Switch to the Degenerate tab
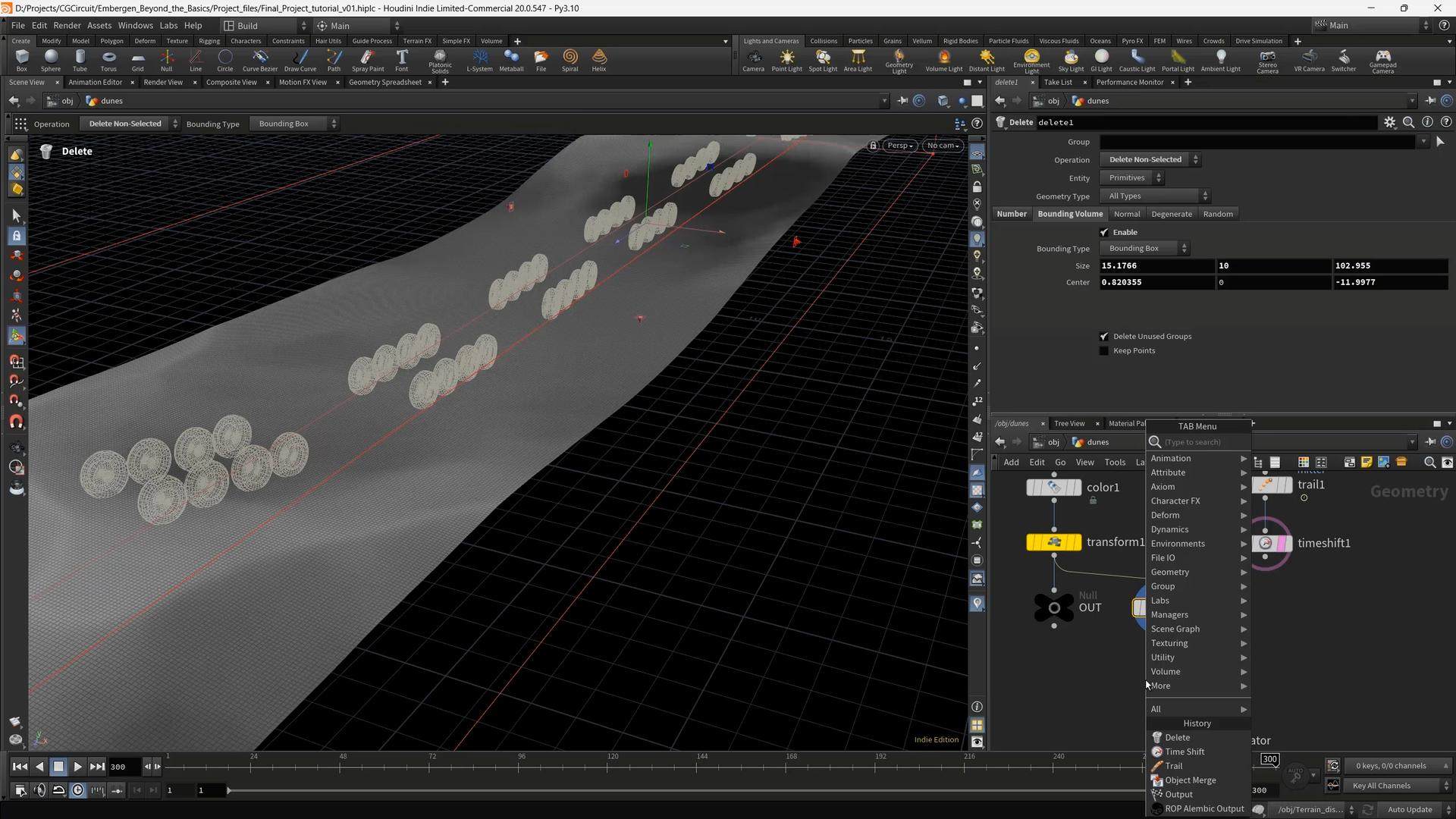The image size is (1456, 819). pyautogui.click(x=1171, y=214)
